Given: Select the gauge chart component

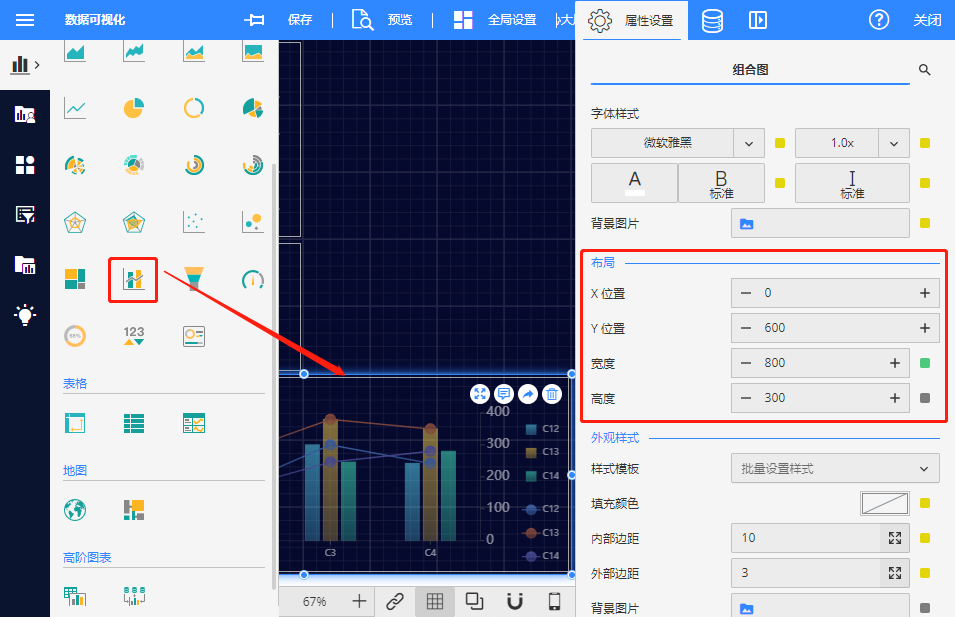Looking at the screenshot, I should (x=252, y=279).
